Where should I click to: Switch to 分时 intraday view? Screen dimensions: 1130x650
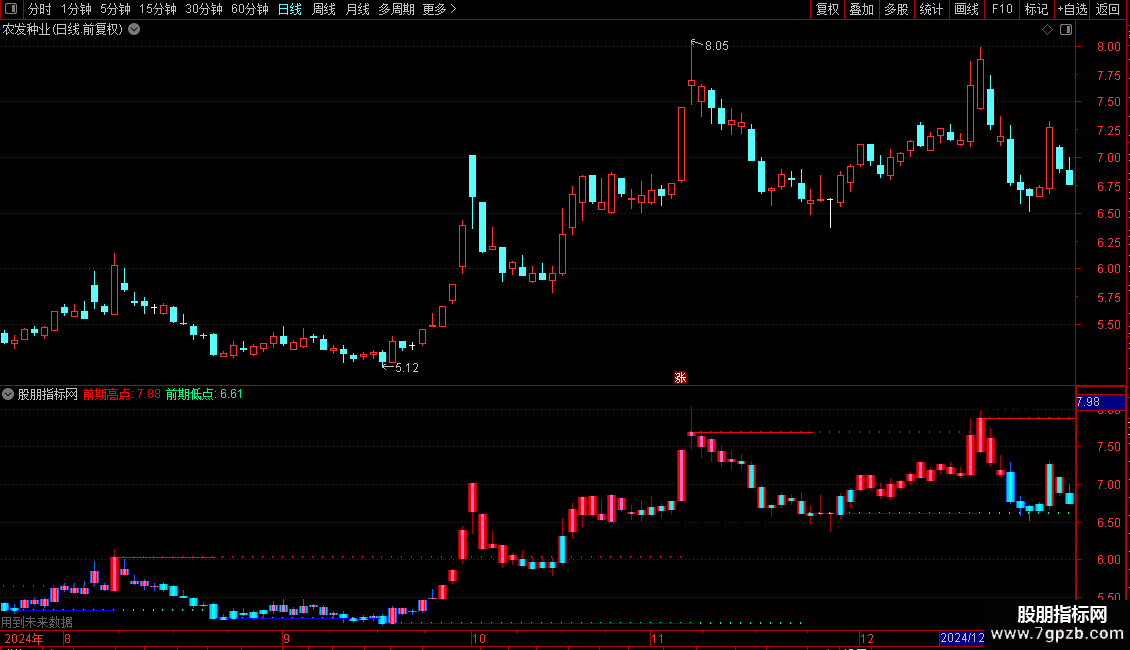(39, 9)
